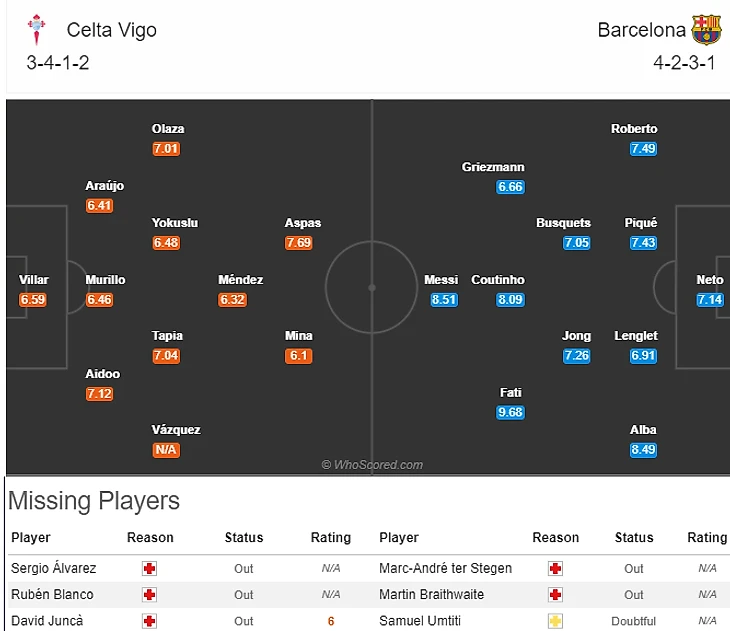
Task: Click the WhoScored.com watermark
Action: click(x=372, y=465)
